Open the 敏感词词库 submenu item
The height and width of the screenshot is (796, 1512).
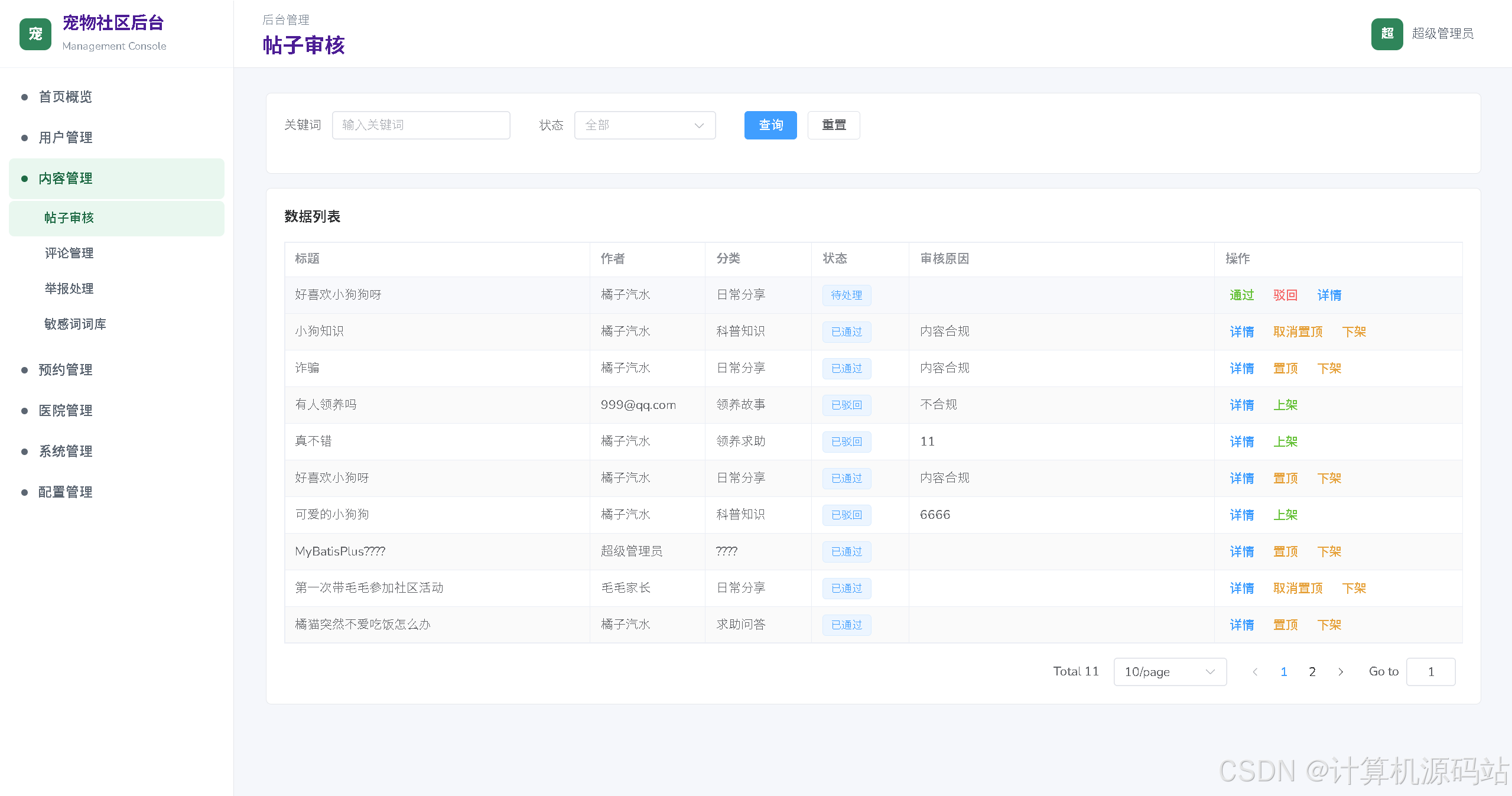pos(116,324)
